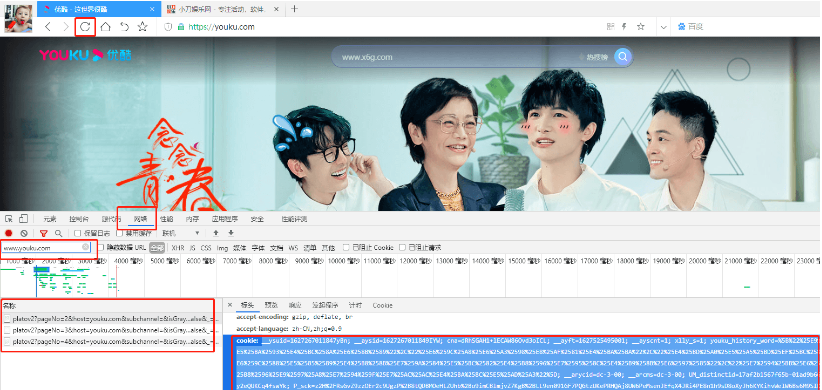
Task: Click the export HAR download arrow icon
Action: point(231,233)
